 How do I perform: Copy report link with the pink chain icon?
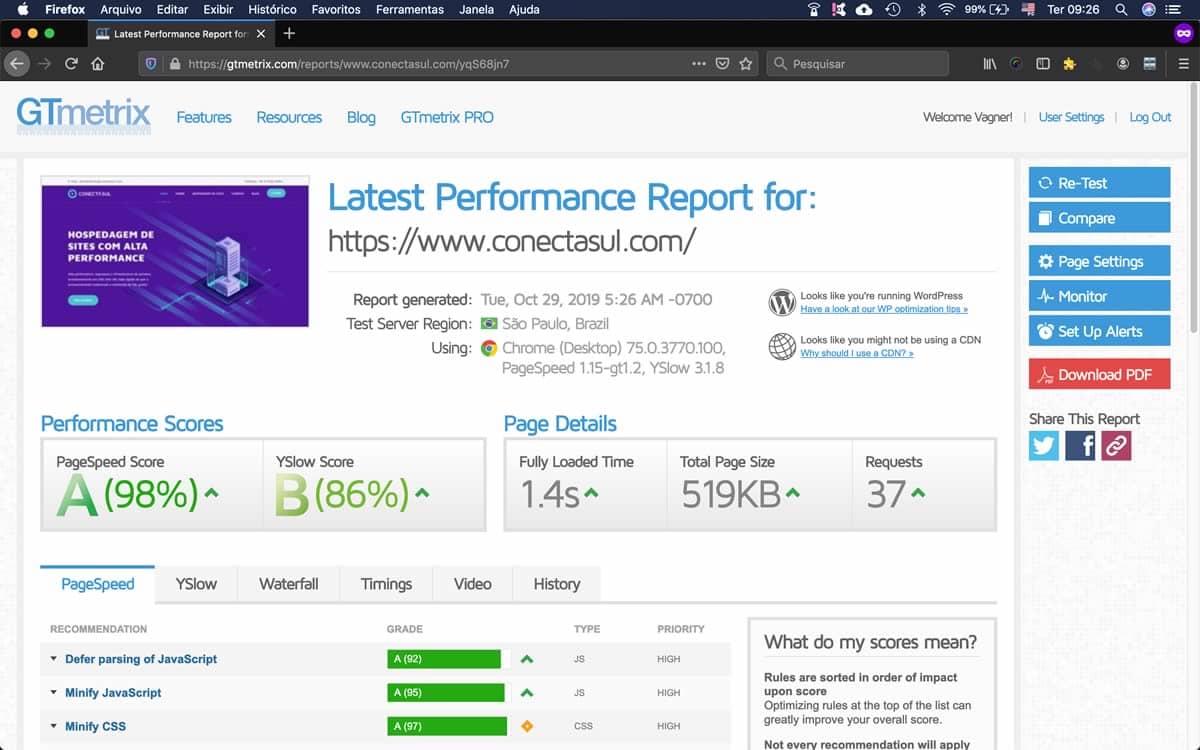tap(1116, 445)
